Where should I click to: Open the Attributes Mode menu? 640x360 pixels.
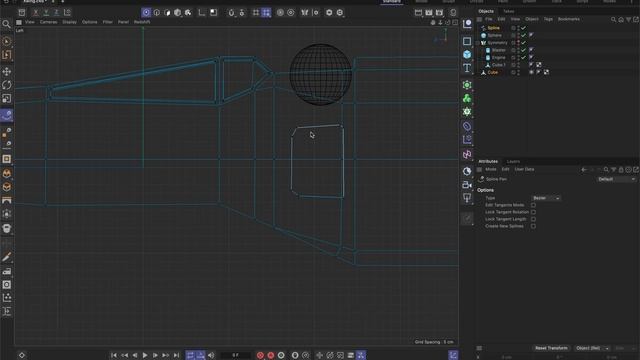tap(491, 169)
